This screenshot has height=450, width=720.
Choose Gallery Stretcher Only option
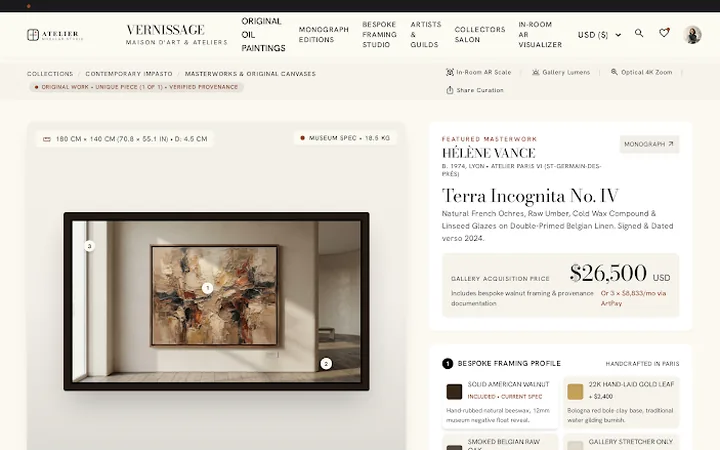[x=621, y=443]
